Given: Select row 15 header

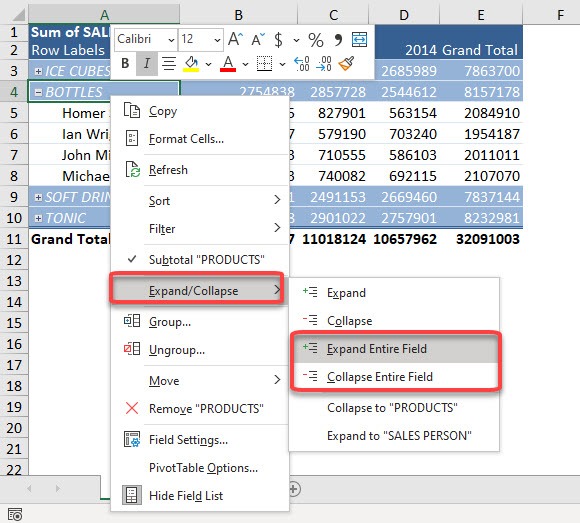Looking at the screenshot, I should pos(14,323).
